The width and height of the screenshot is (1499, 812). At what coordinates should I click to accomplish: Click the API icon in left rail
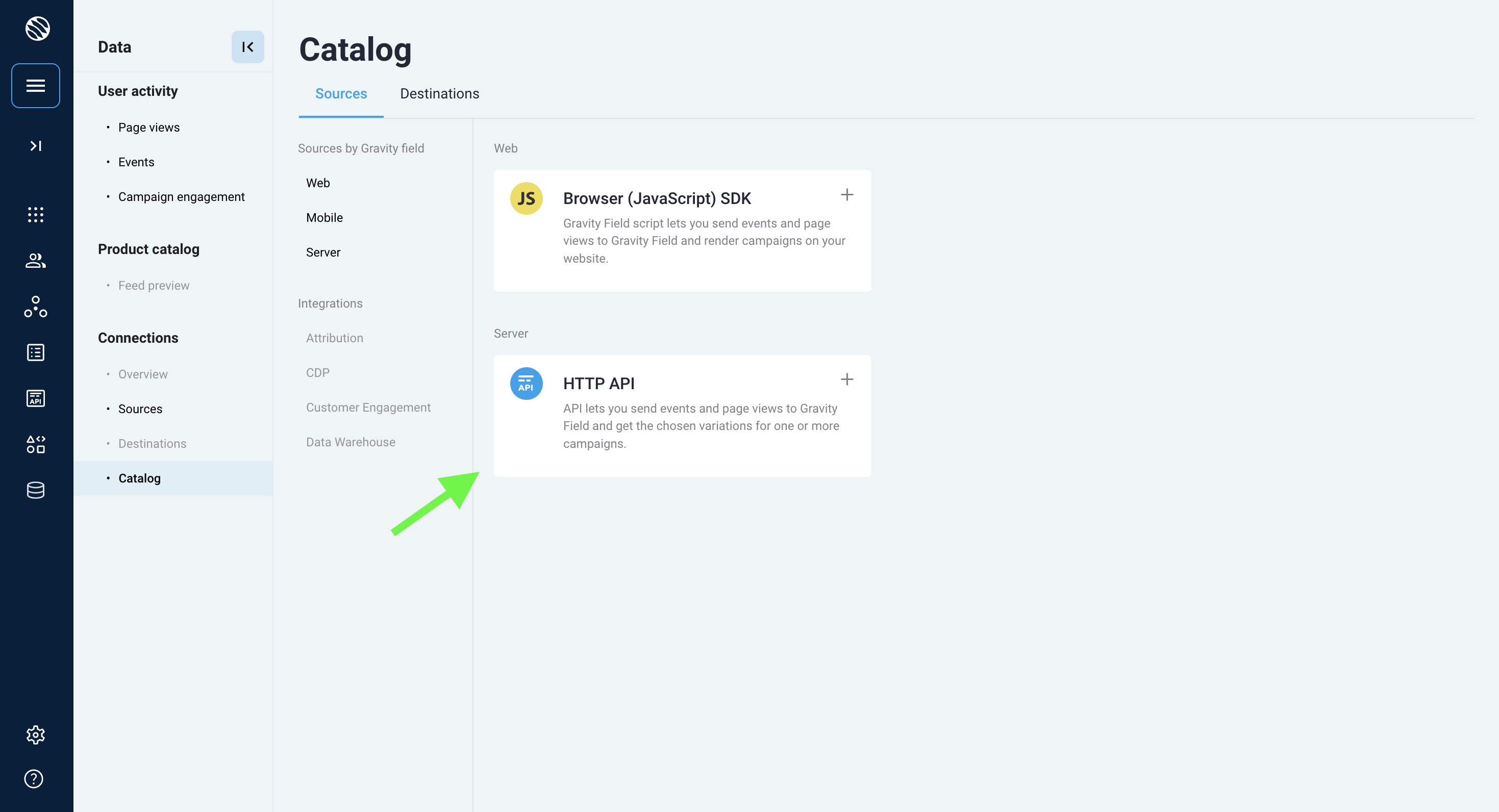coord(36,398)
